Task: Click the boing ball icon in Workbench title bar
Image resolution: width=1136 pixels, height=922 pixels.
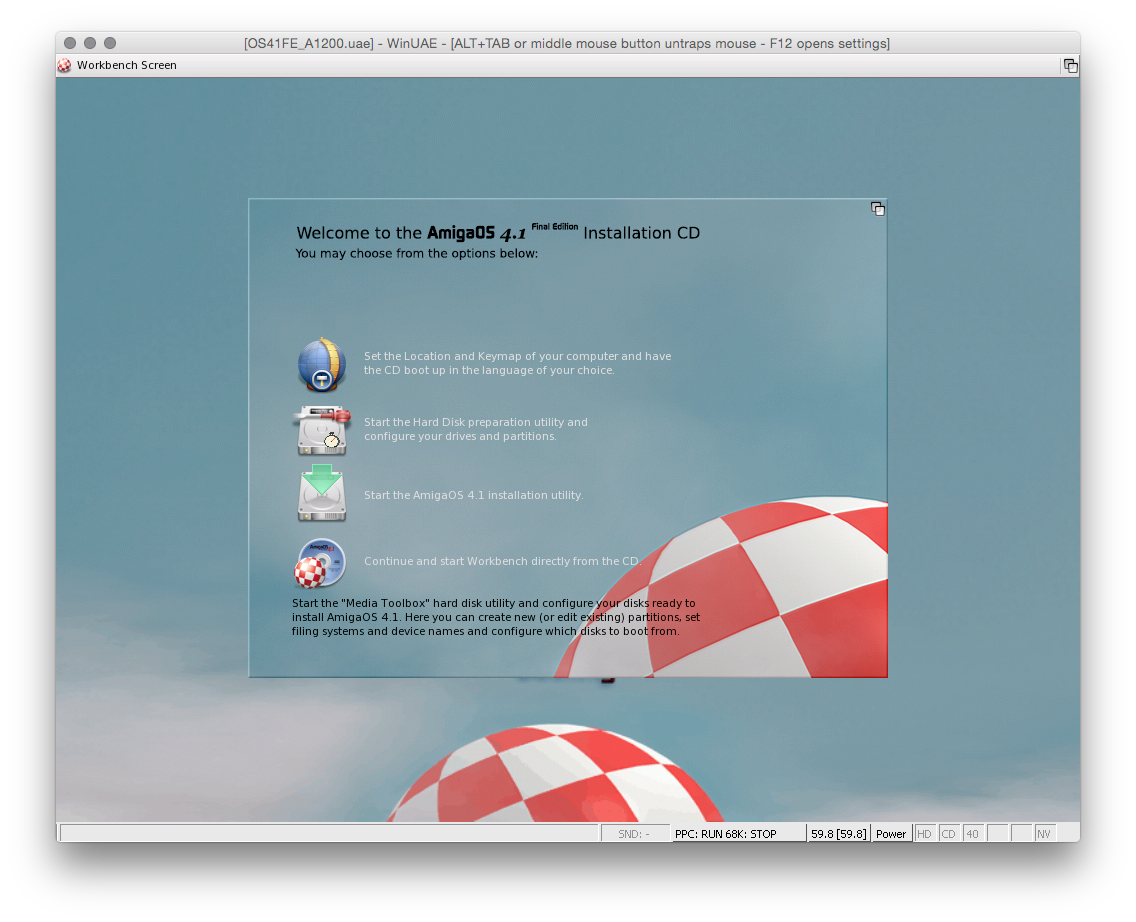Action: coord(64,65)
